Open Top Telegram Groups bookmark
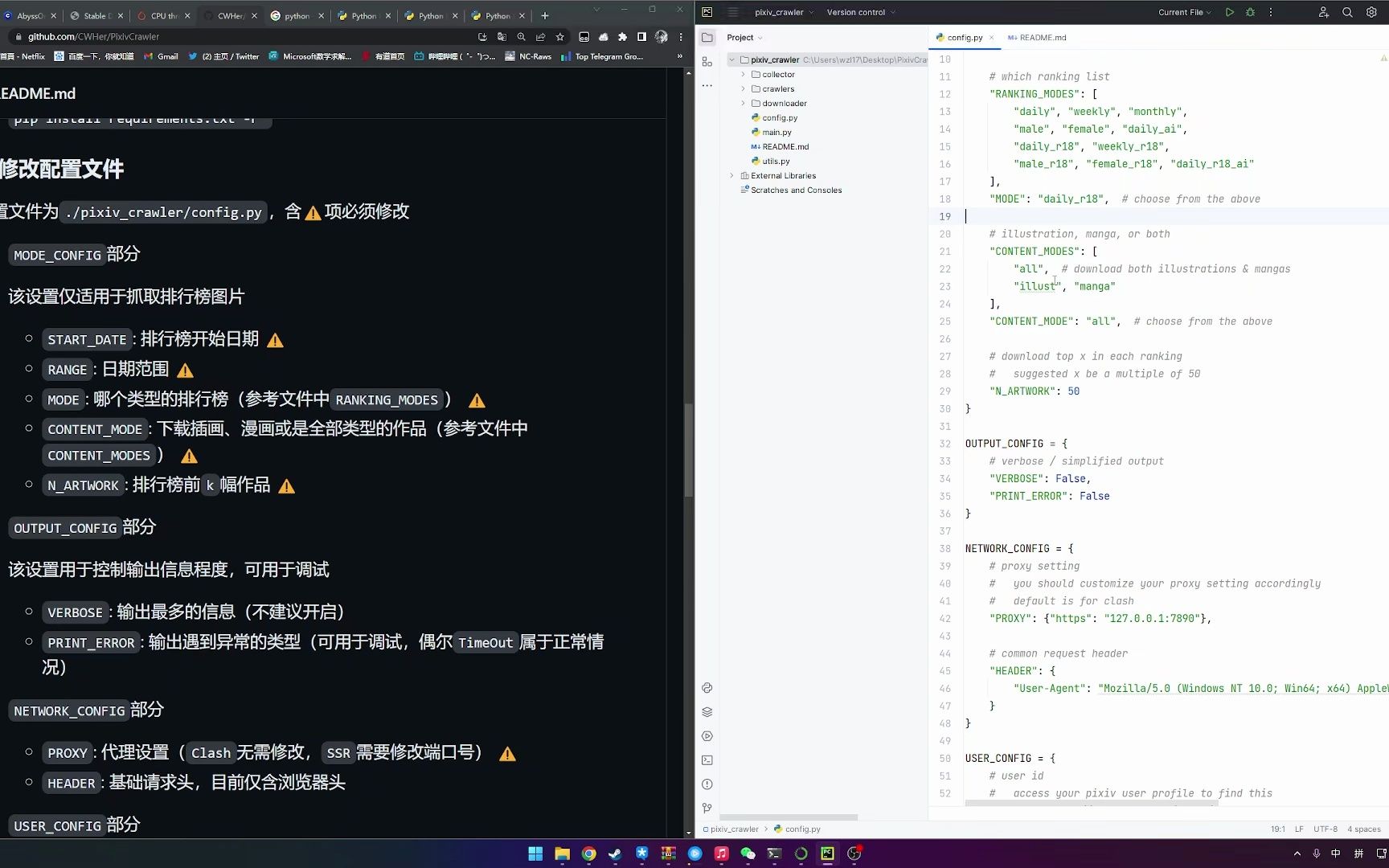 pyautogui.click(x=602, y=56)
